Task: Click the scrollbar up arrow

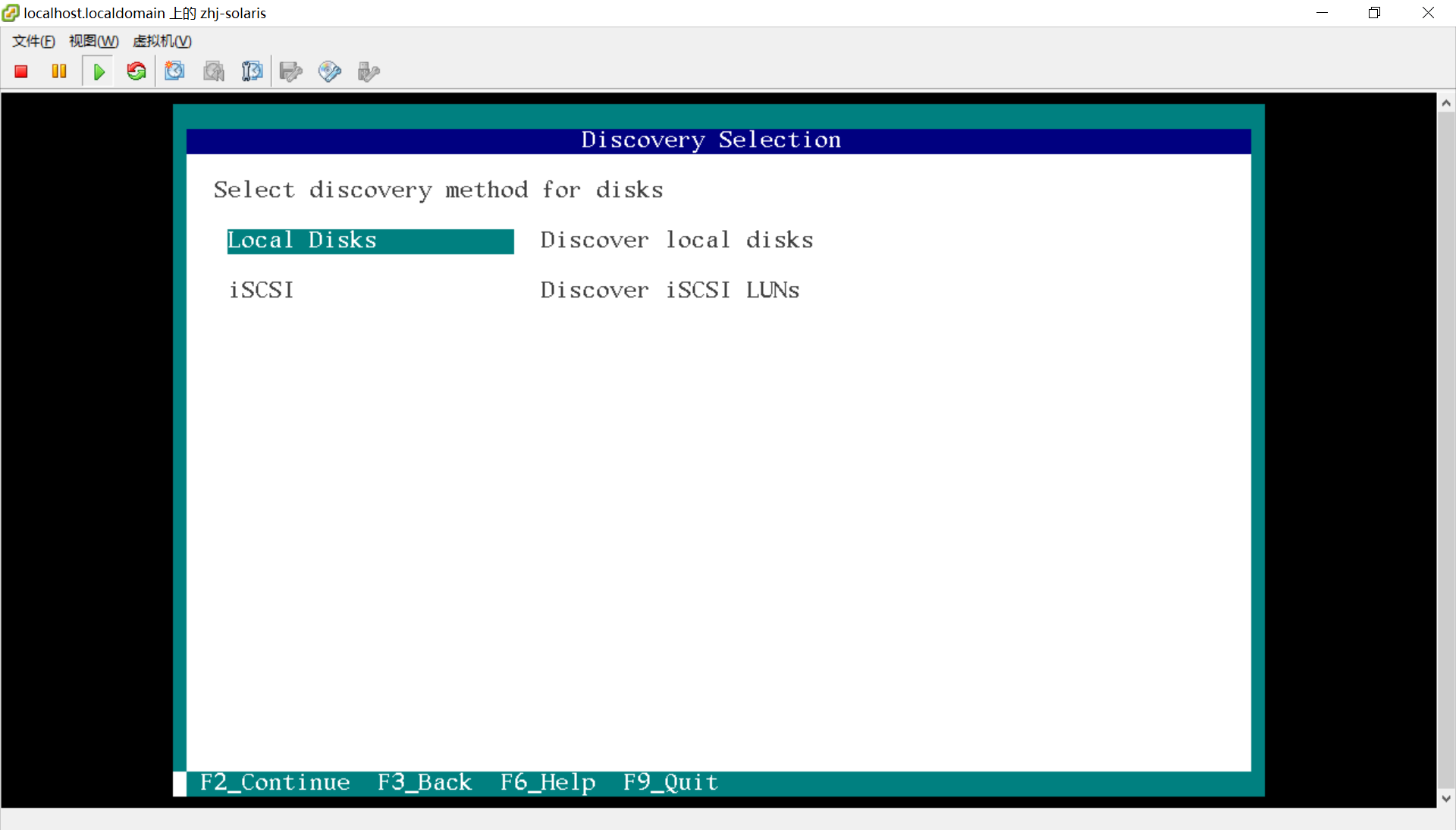Action: 1446,103
